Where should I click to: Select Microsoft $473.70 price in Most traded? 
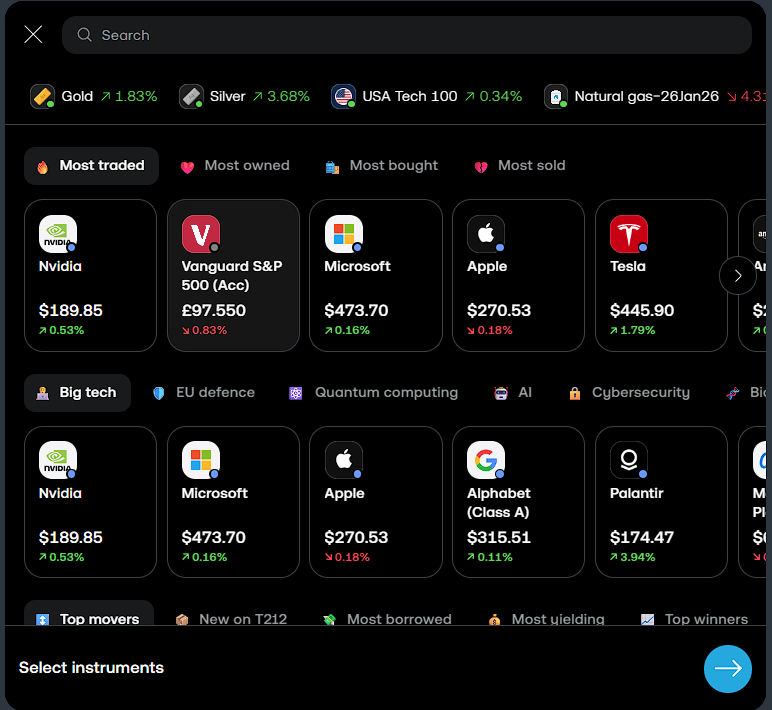pos(356,310)
